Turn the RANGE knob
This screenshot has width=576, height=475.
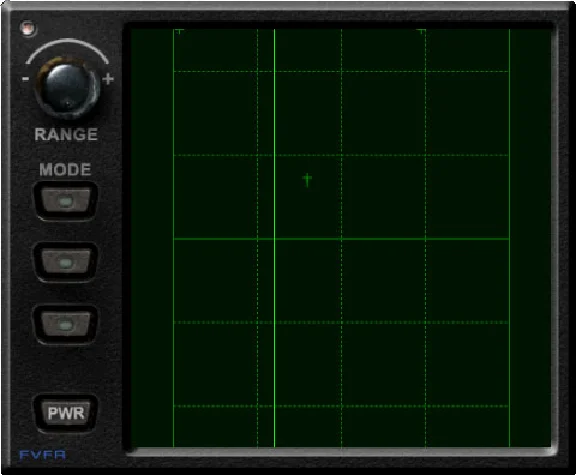[68, 88]
